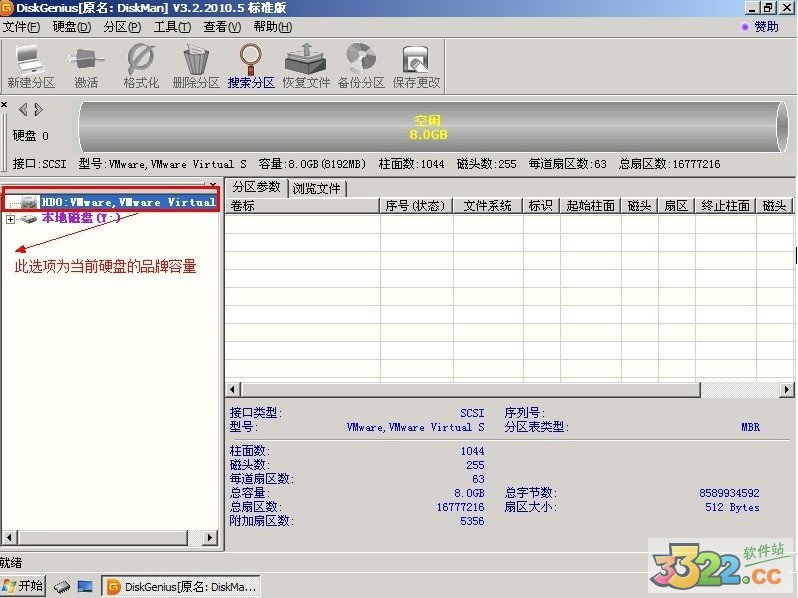Click the 柱面数 value 1044 in details
This screenshot has width=798, height=598.
472,451
